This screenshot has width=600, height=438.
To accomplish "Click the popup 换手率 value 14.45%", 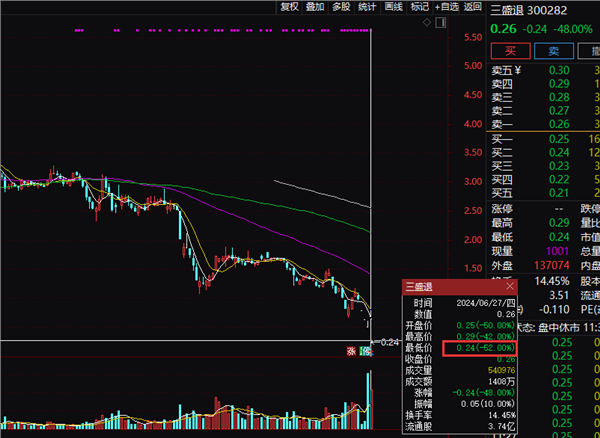I will (502, 415).
